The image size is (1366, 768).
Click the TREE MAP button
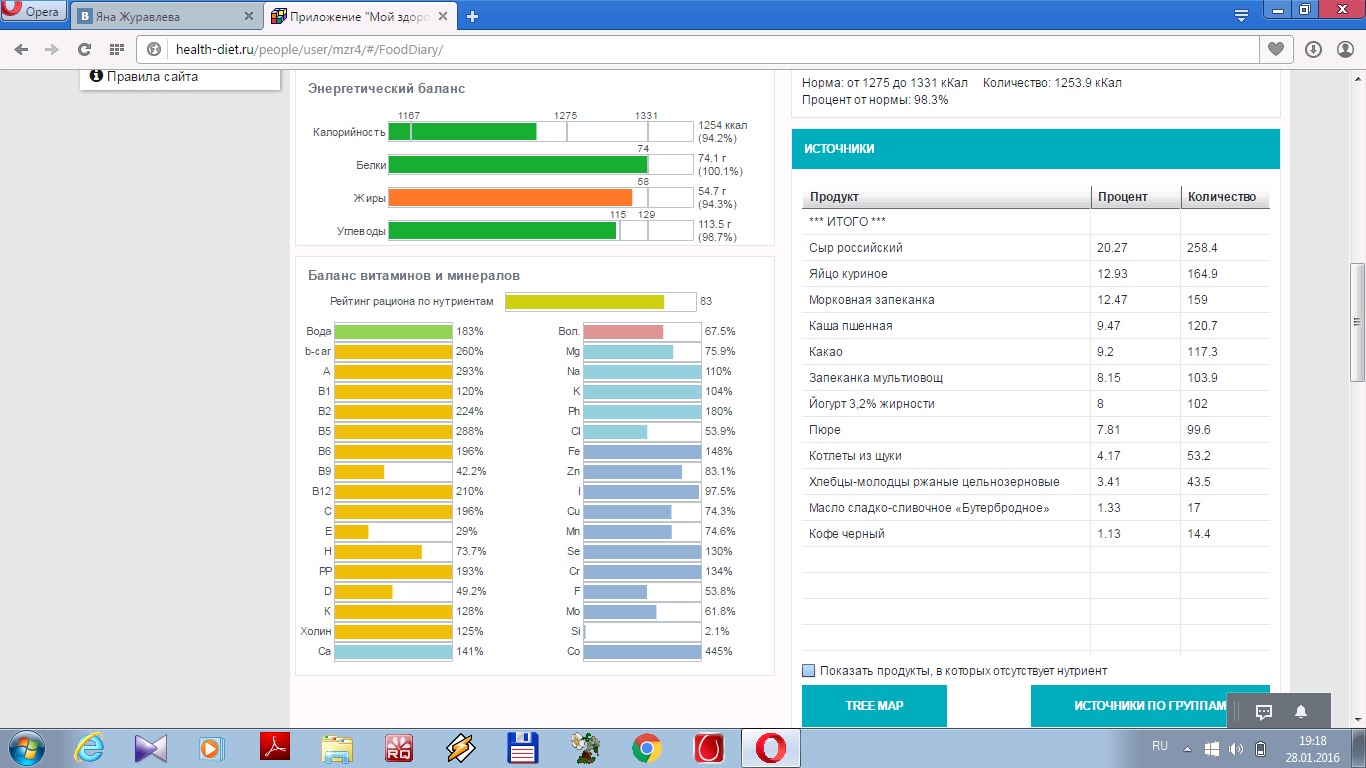874,706
